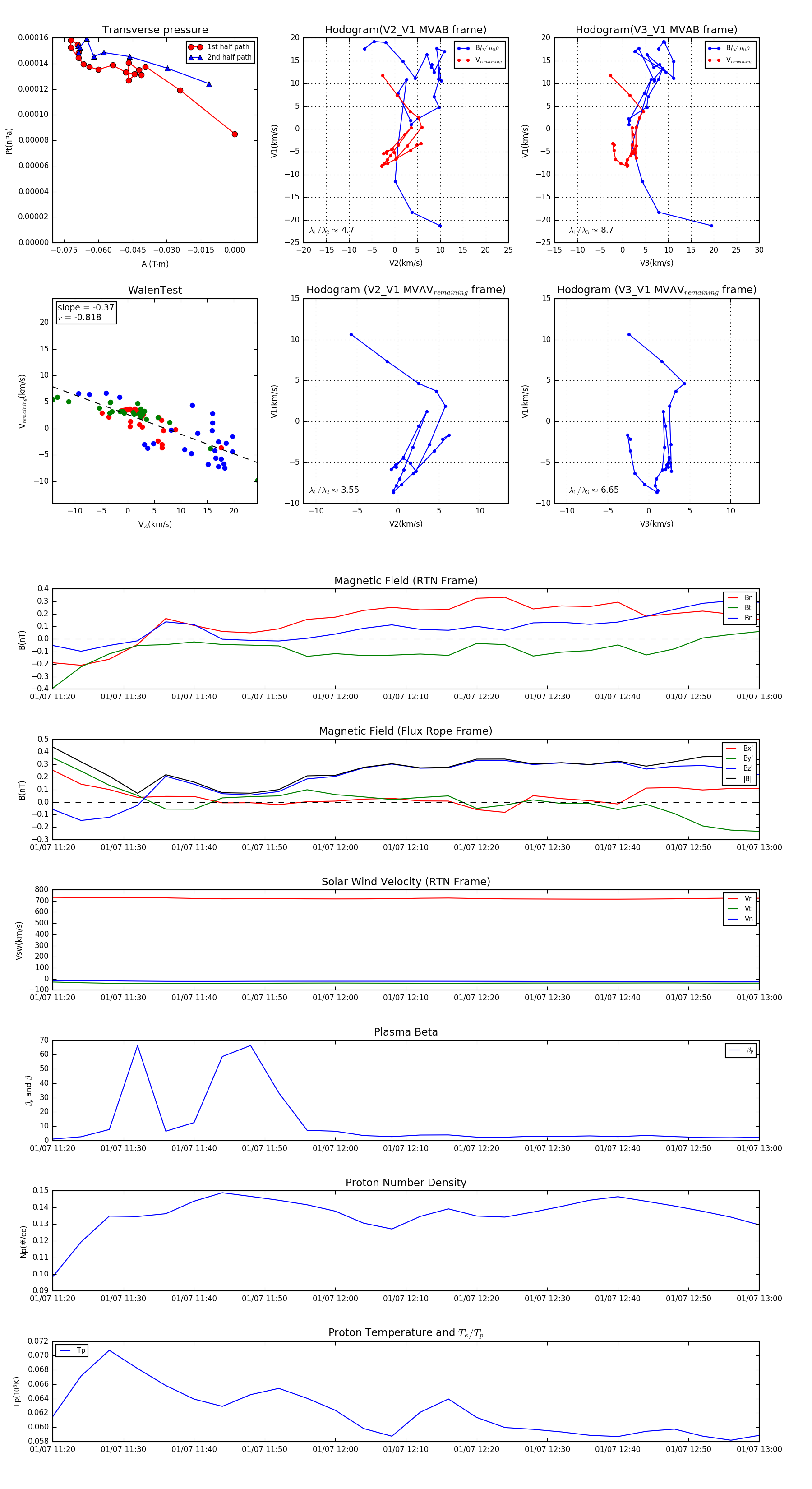The width and height of the screenshot is (812, 1489).
Task: Click the eigenvalue ratio label ≈ 8.7
Action: click(x=591, y=230)
